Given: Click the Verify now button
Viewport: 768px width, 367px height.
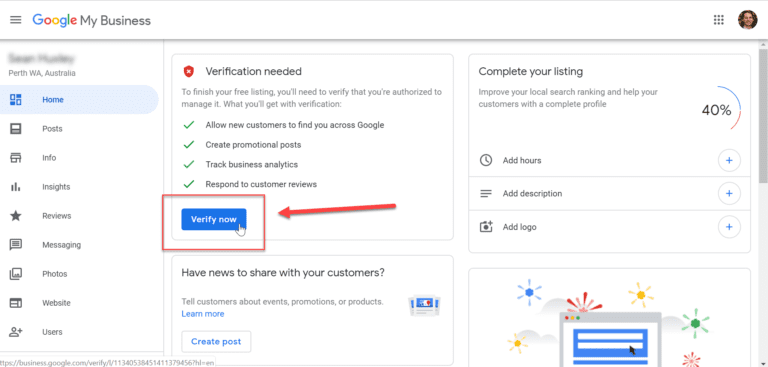Looking at the screenshot, I should [x=214, y=219].
